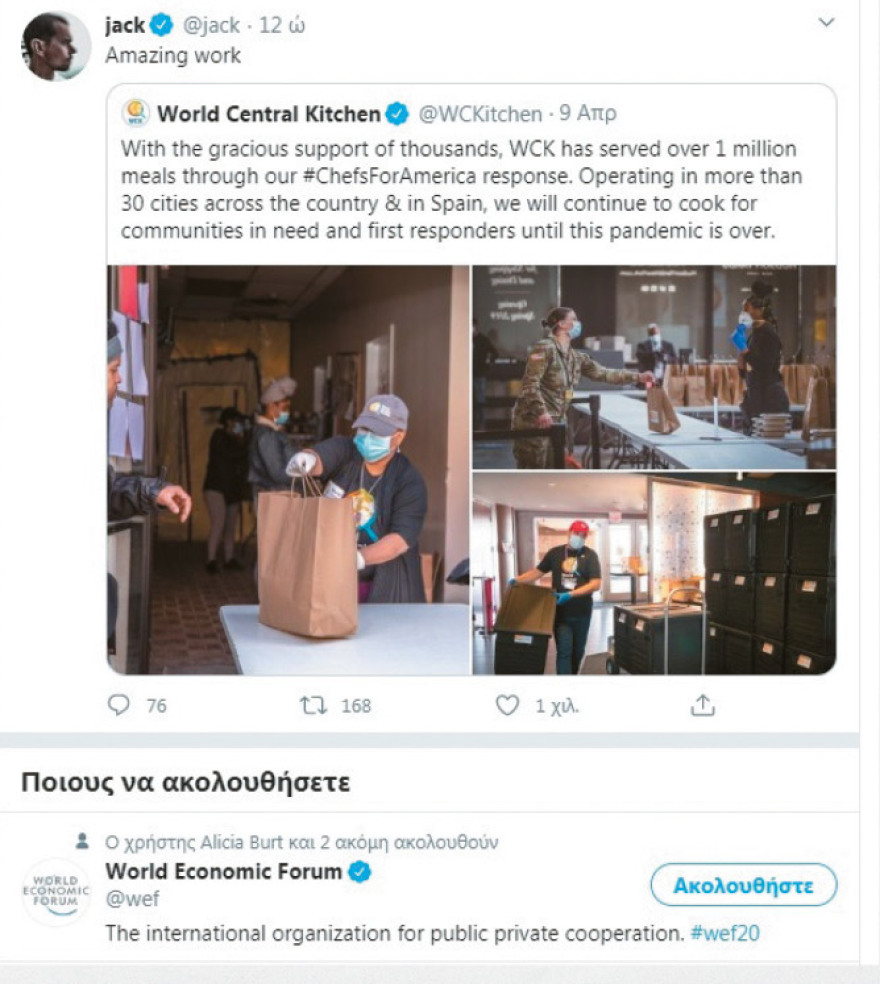Open the left photo of worker with paper bag

[288, 469]
